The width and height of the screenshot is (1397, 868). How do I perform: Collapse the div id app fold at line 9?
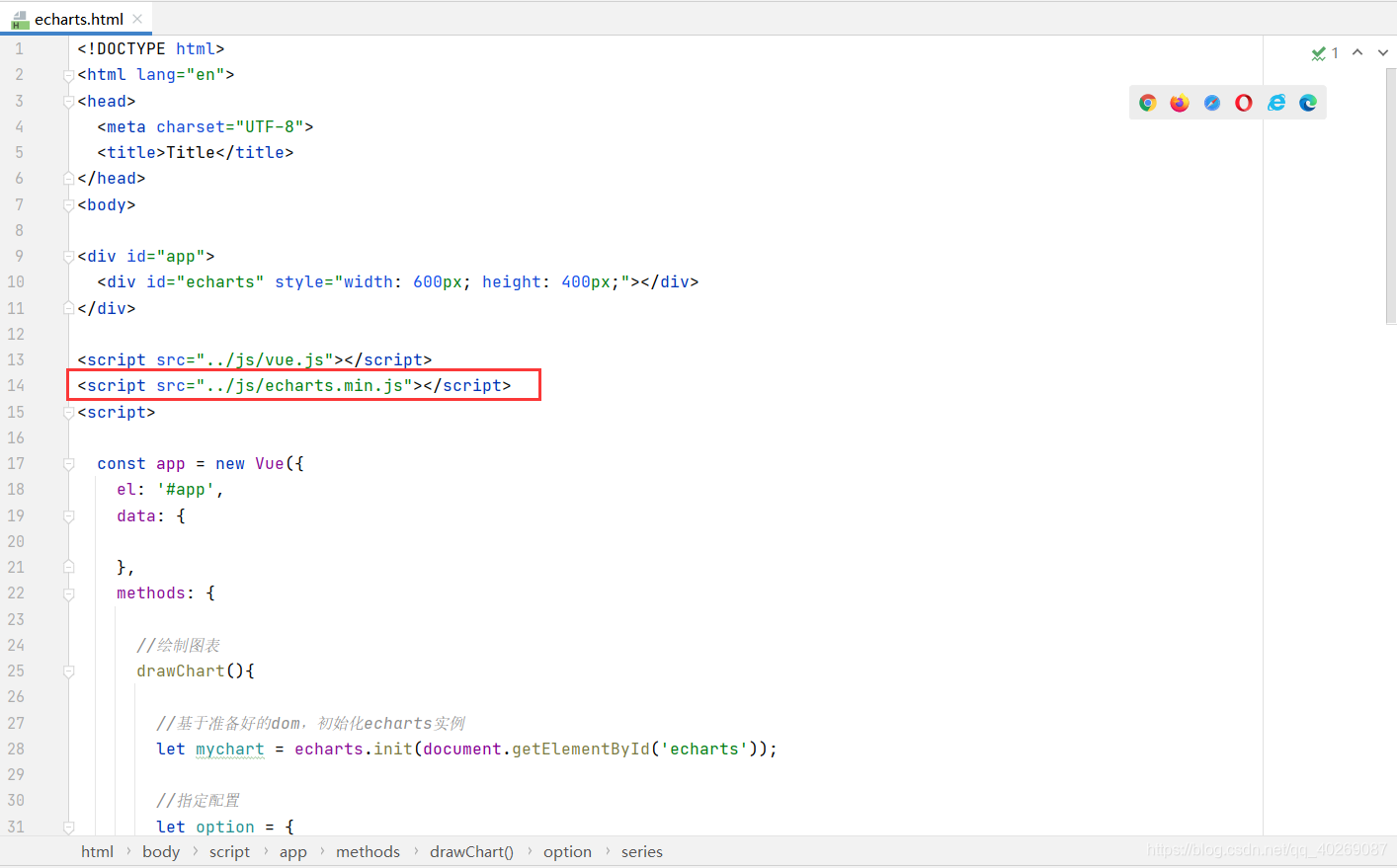pos(68,257)
